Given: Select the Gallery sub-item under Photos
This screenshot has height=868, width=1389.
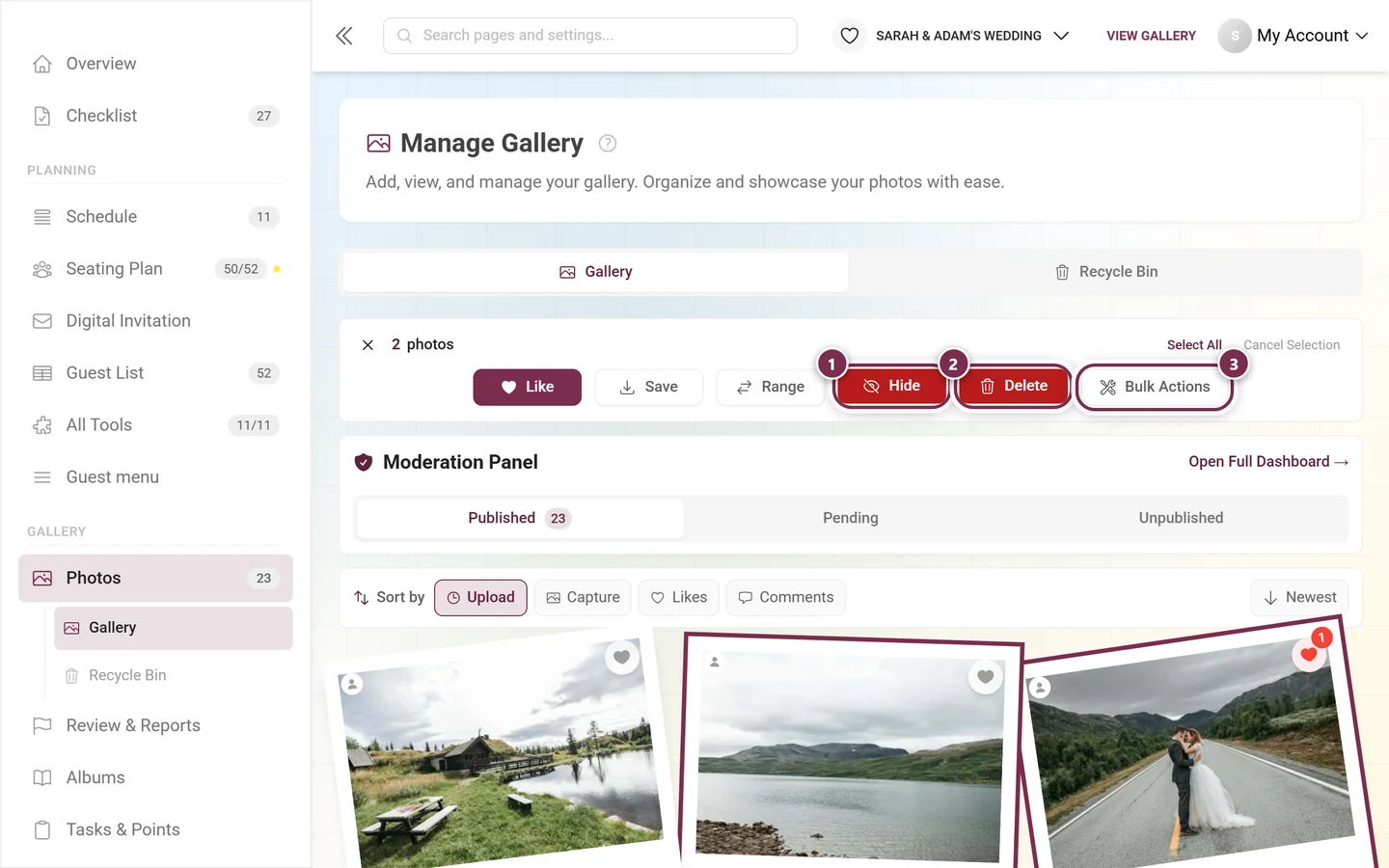Looking at the screenshot, I should pos(174,628).
